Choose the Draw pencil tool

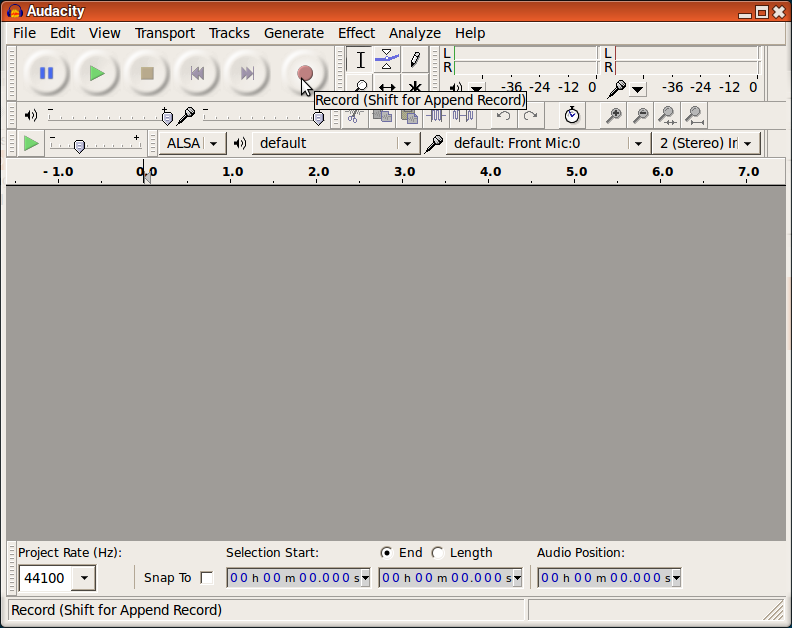pos(414,60)
